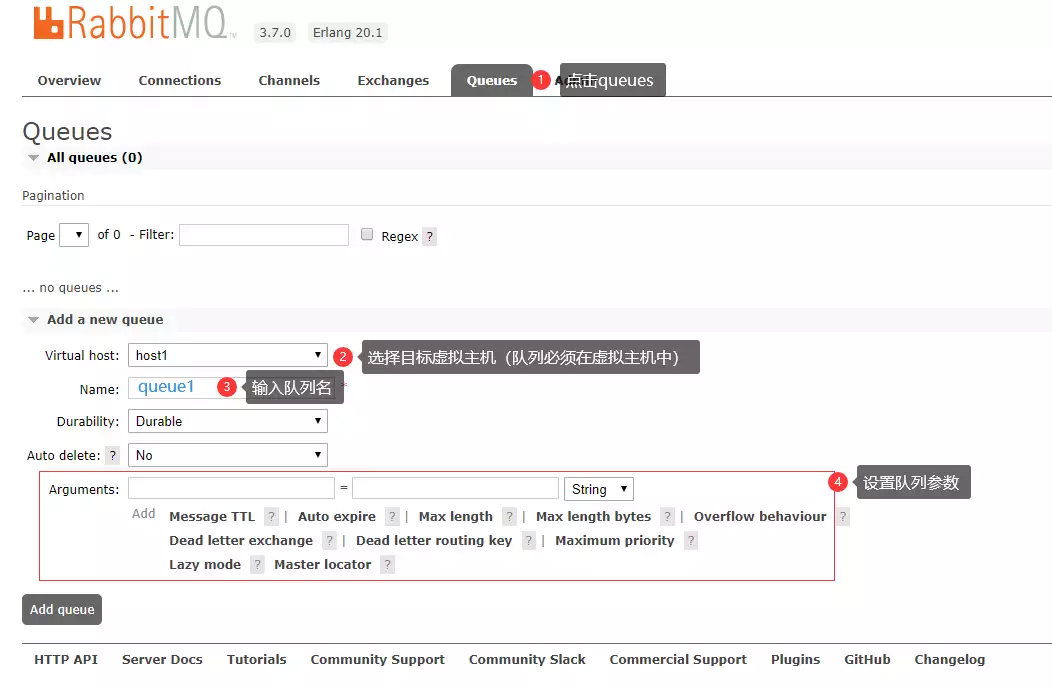The height and width of the screenshot is (689, 1052).
Task: Open the Durability dropdown
Action: point(227,421)
